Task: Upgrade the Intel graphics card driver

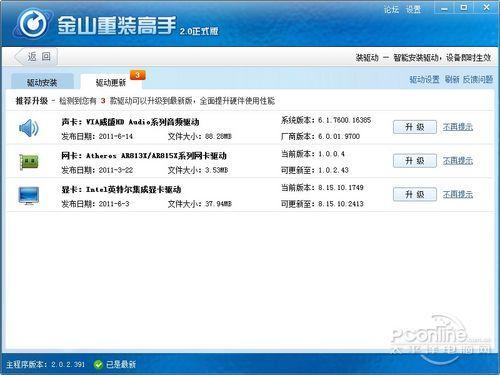Action: pos(415,194)
